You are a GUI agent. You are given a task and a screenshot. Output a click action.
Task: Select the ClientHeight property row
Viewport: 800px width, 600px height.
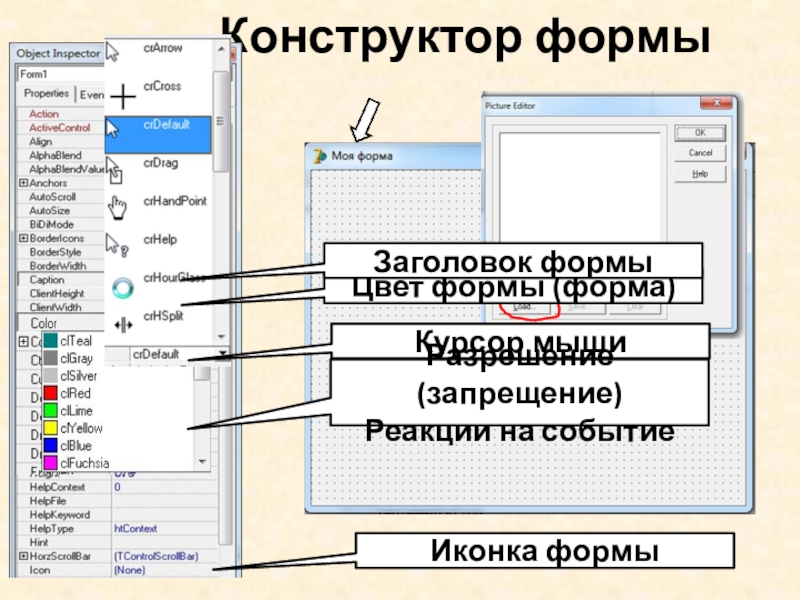tap(61, 293)
